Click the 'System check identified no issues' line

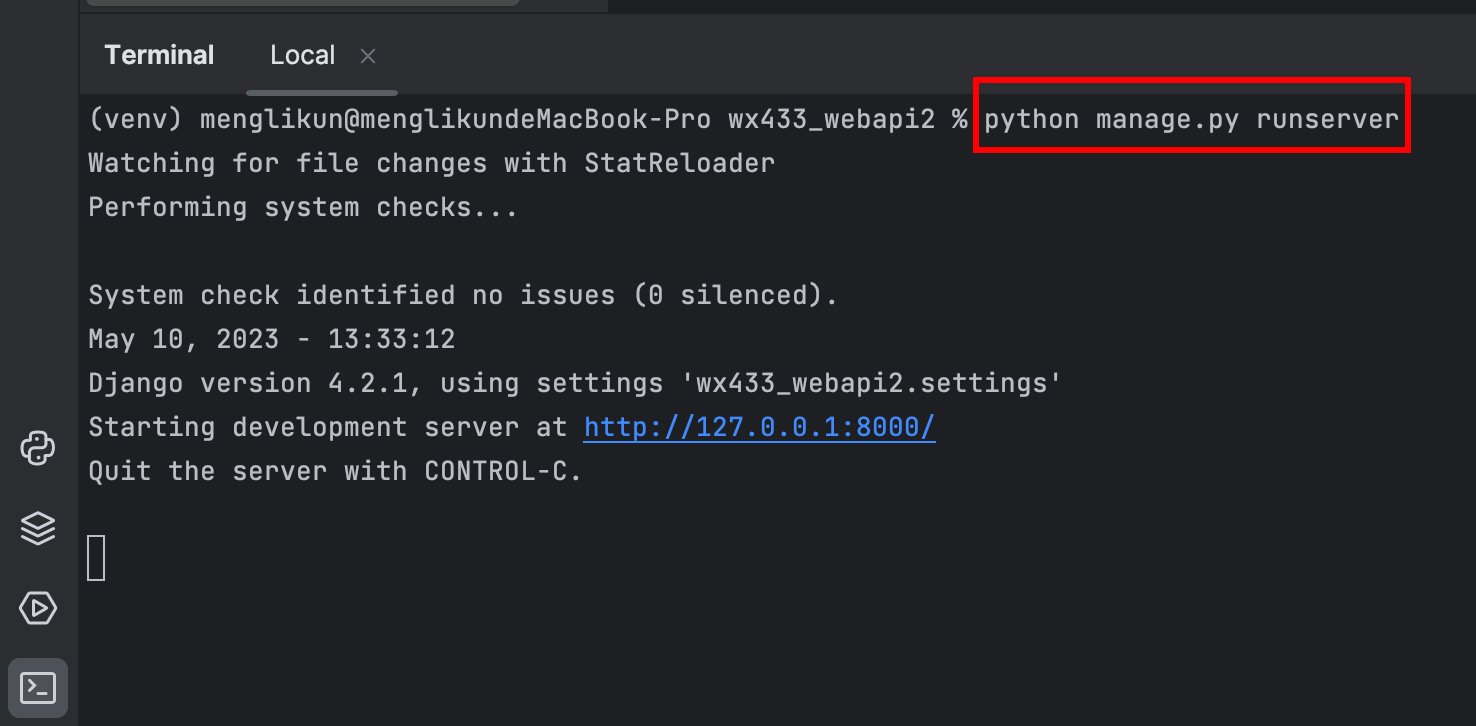(463, 295)
